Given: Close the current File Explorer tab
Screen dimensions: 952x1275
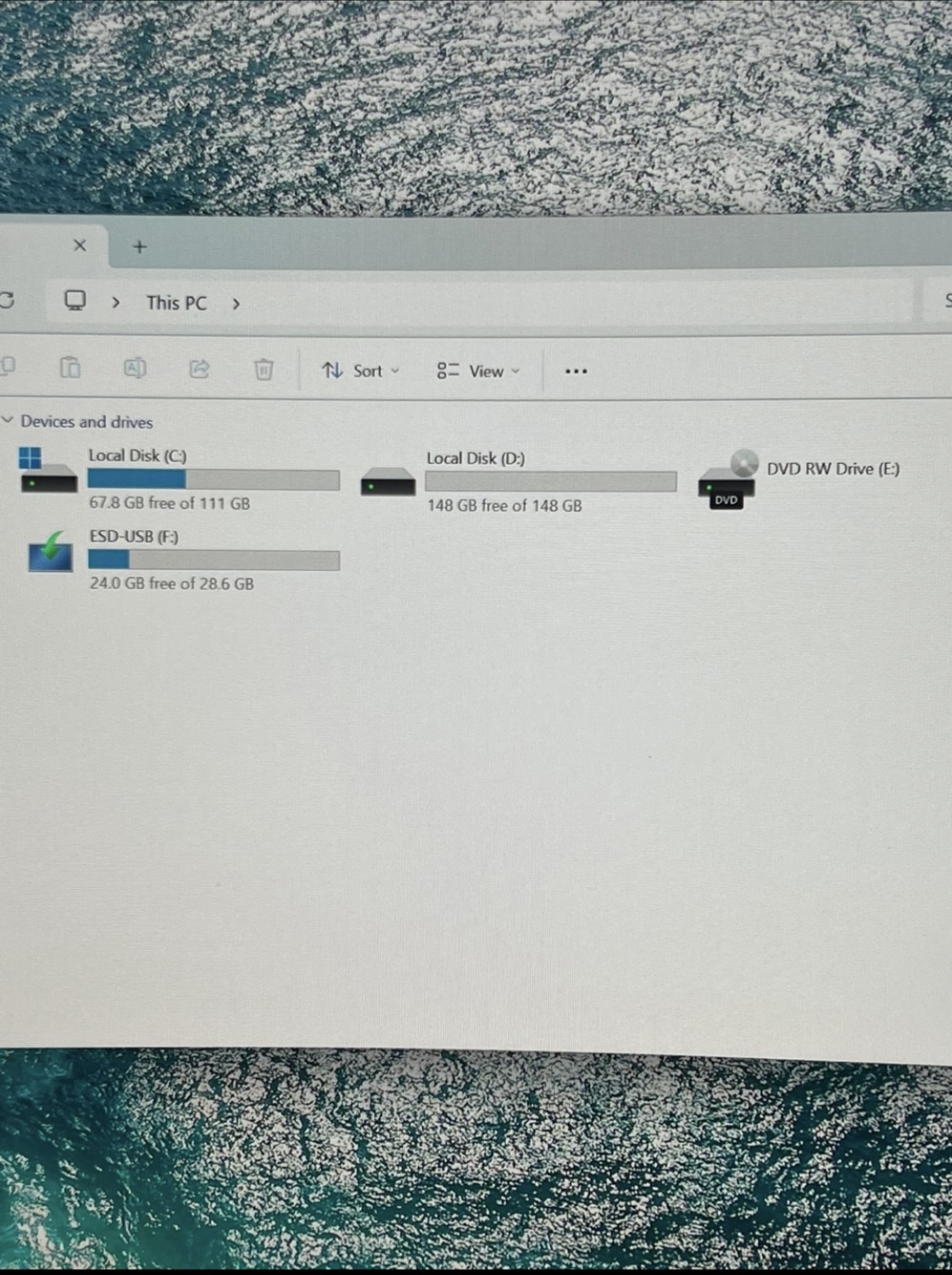Looking at the screenshot, I should (x=80, y=245).
